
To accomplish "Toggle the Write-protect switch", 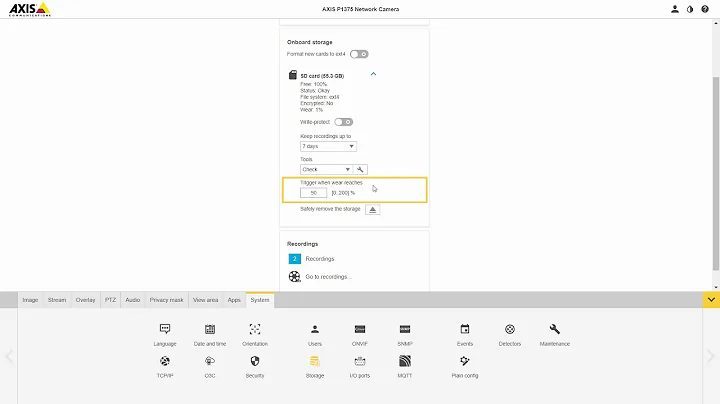I will pyautogui.click(x=343, y=122).
